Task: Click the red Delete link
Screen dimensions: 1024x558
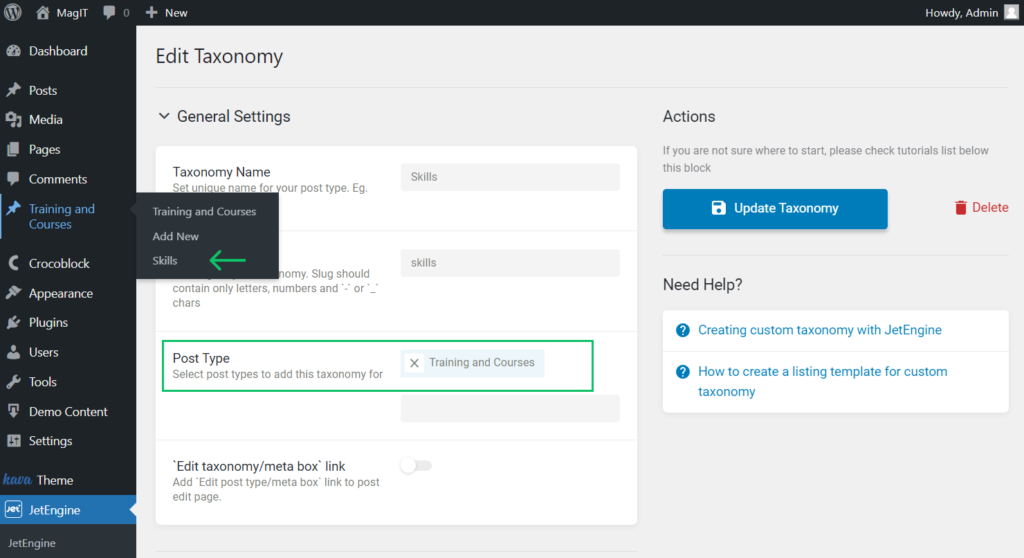Action: [x=990, y=208]
